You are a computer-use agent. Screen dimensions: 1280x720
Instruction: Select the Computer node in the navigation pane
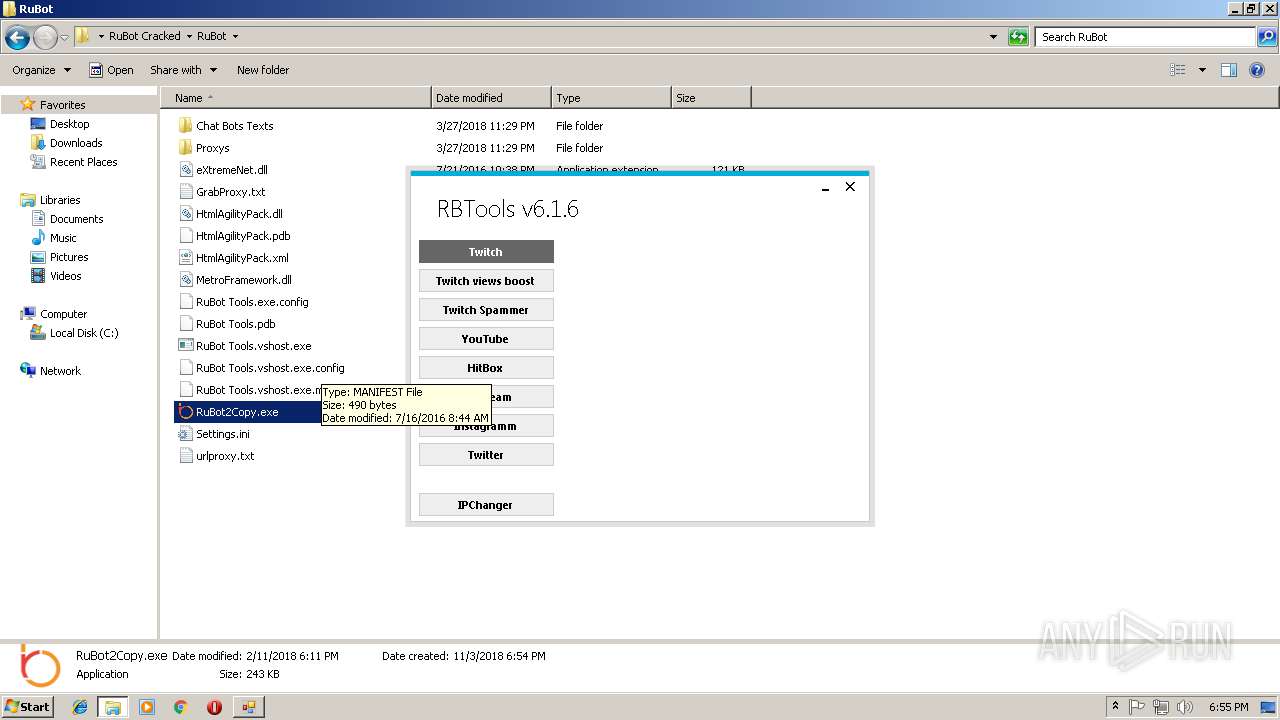pos(63,314)
